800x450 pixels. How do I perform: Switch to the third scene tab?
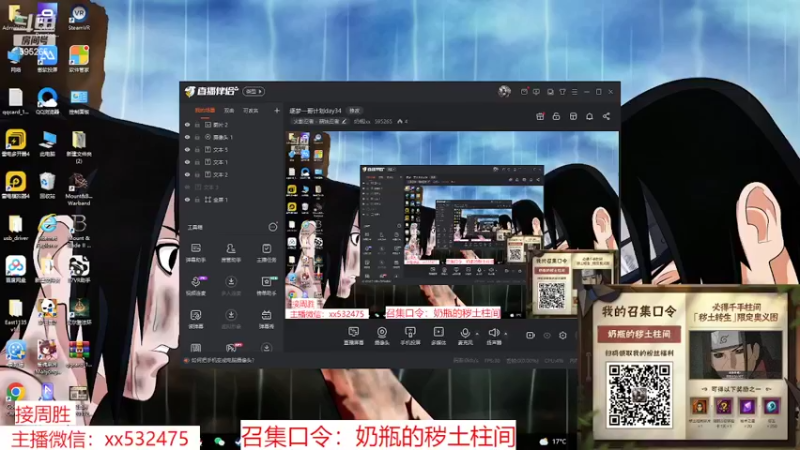[x=251, y=110]
